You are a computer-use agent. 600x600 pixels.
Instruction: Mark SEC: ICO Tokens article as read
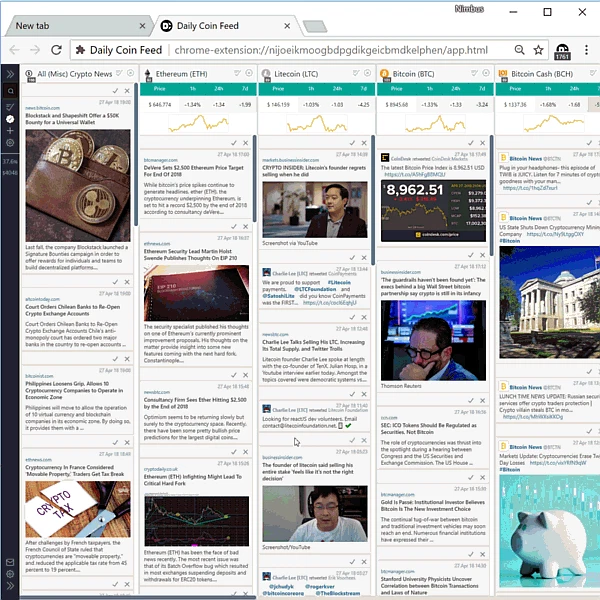471,401
